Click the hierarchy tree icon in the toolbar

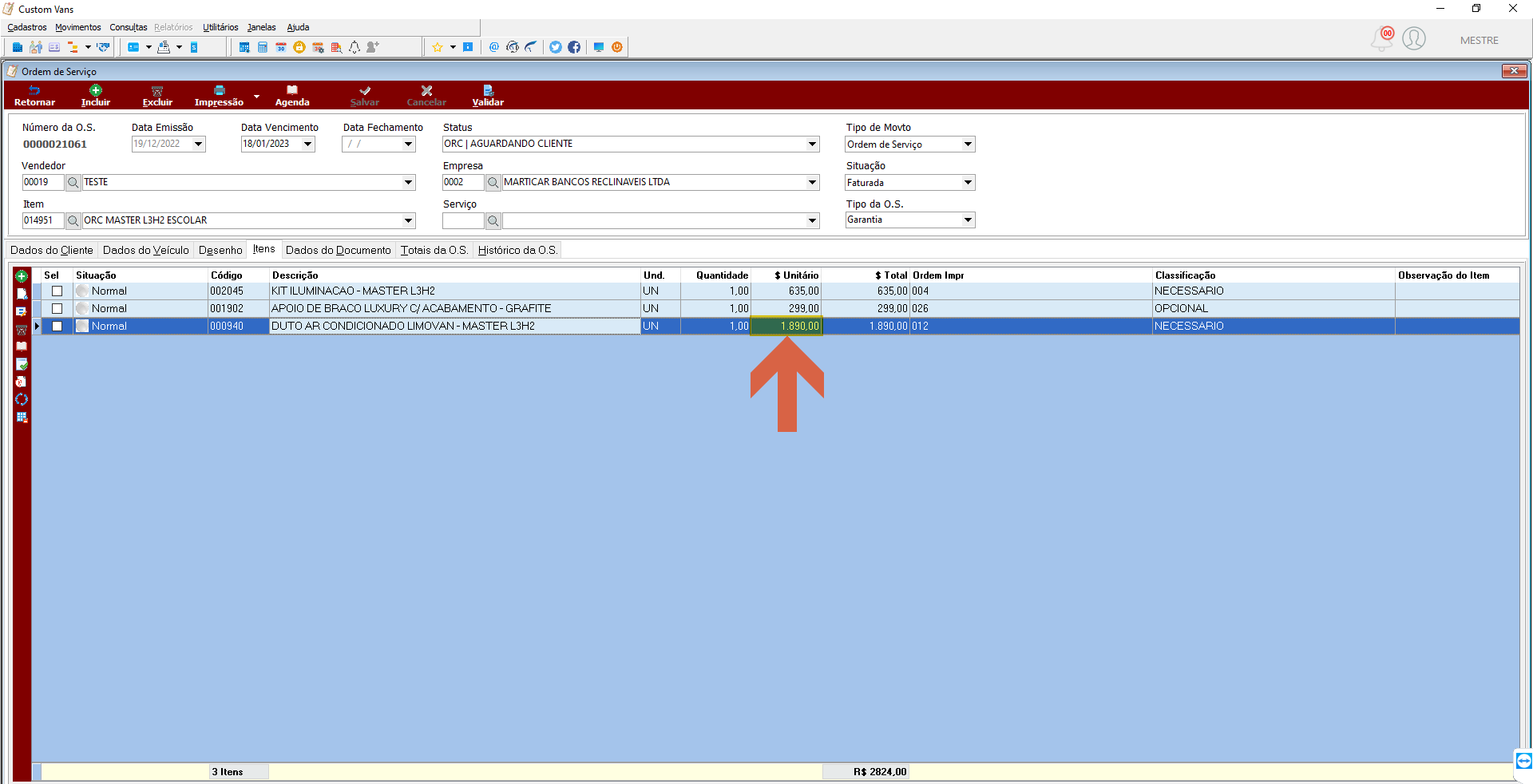(x=73, y=47)
